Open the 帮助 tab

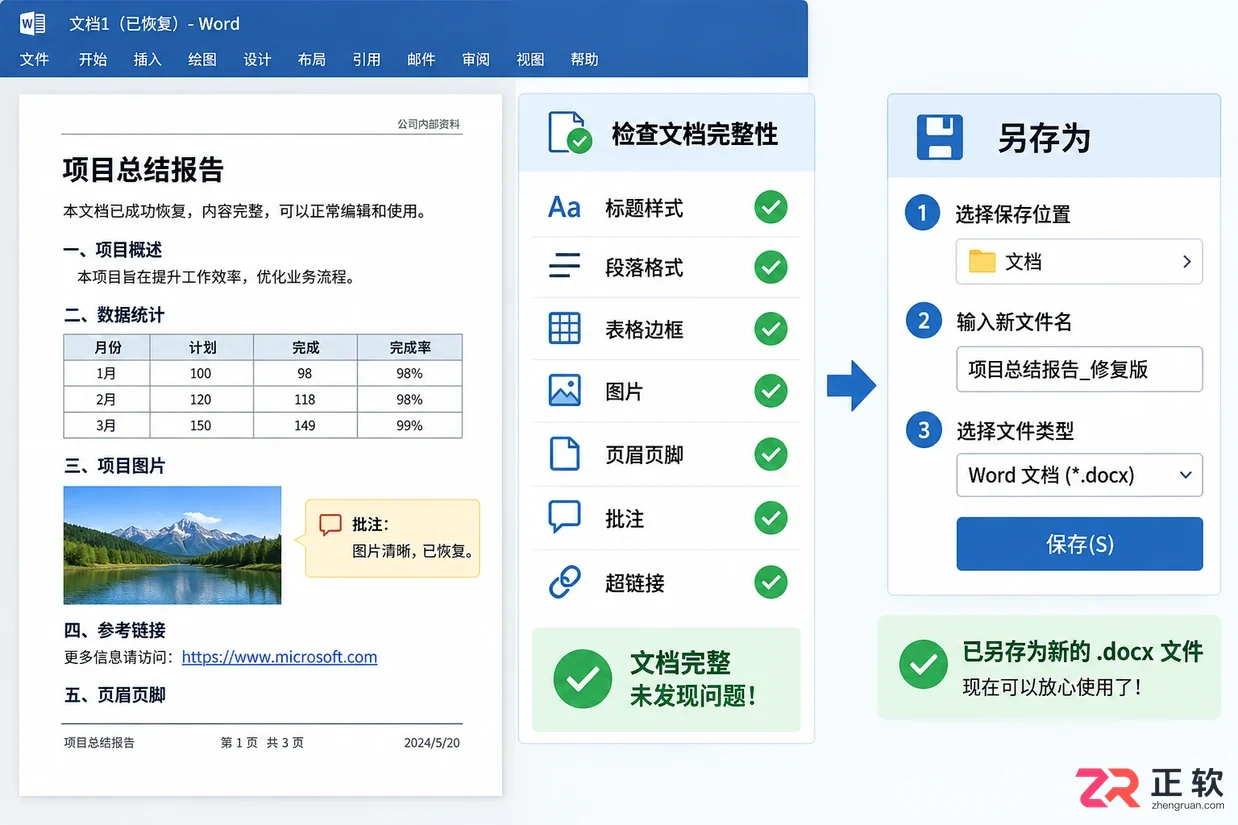584,59
